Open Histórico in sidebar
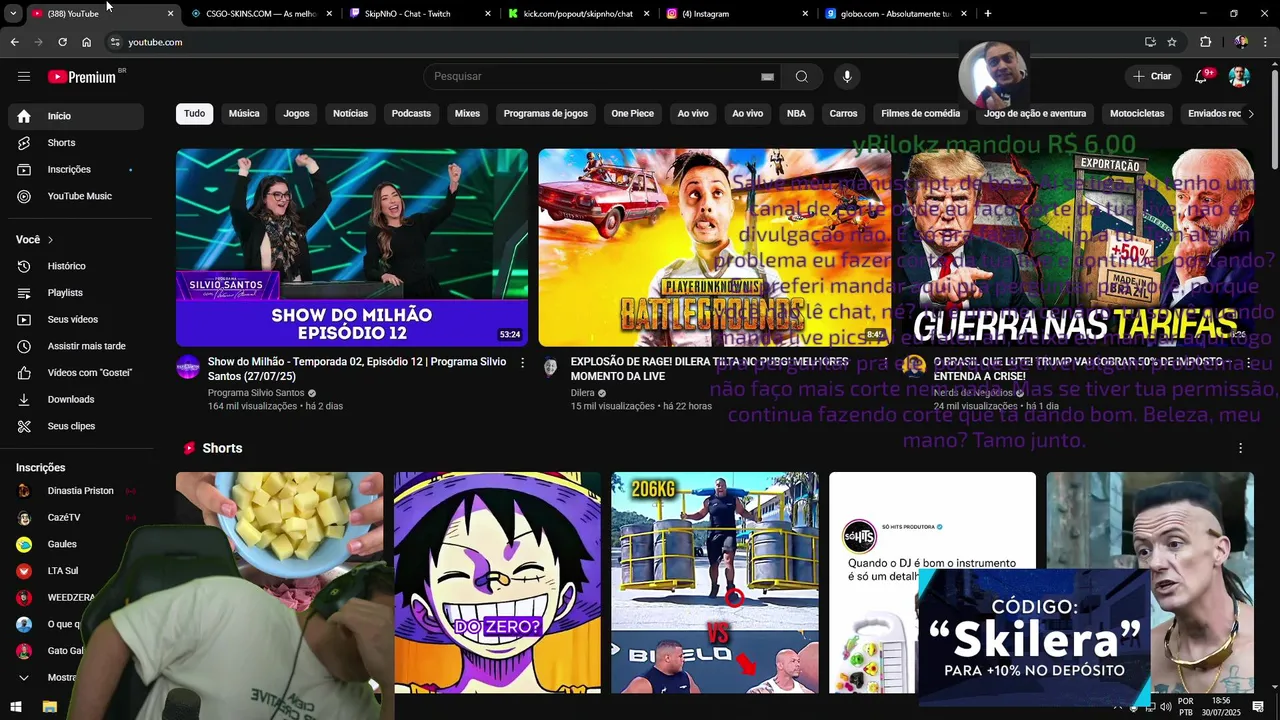The image size is (1280, 720). coord(76,266)
